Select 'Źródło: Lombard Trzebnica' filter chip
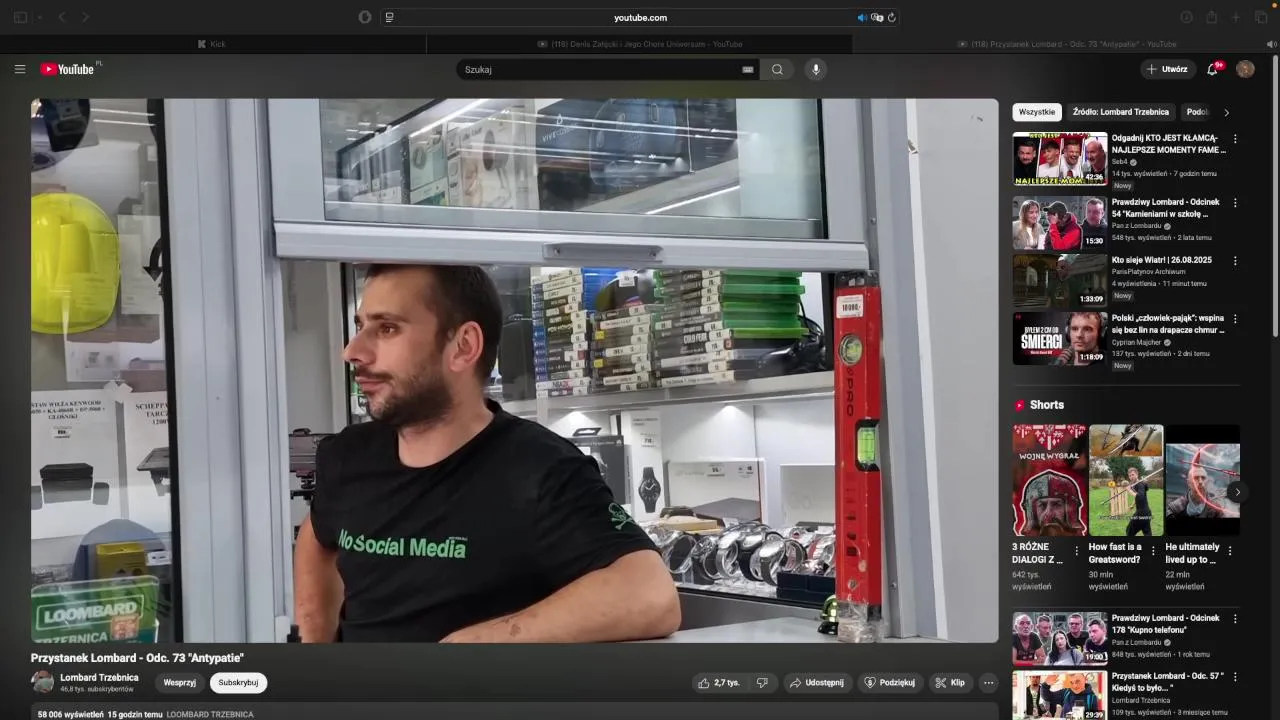Viewport: 1280px width, 720px height. point(1121,112)
